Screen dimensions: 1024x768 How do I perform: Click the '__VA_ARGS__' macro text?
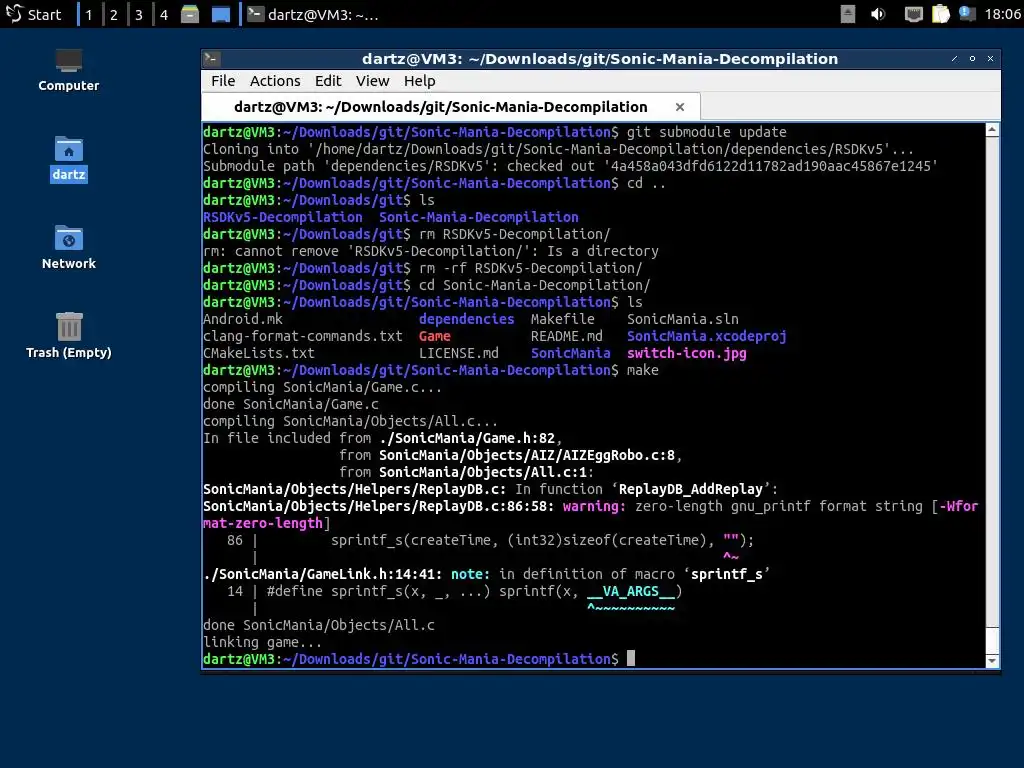click(x=631, y=591)
